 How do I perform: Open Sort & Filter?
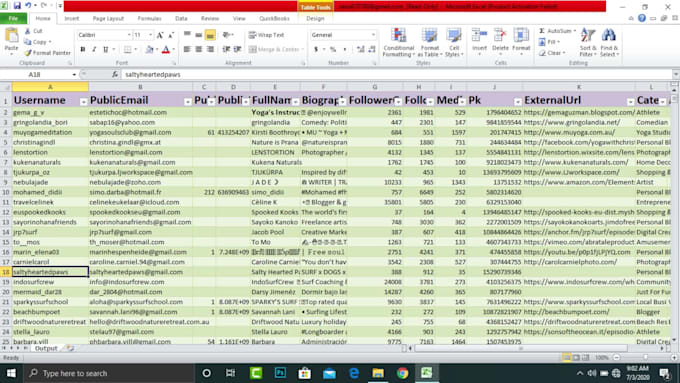click(588, 42)
